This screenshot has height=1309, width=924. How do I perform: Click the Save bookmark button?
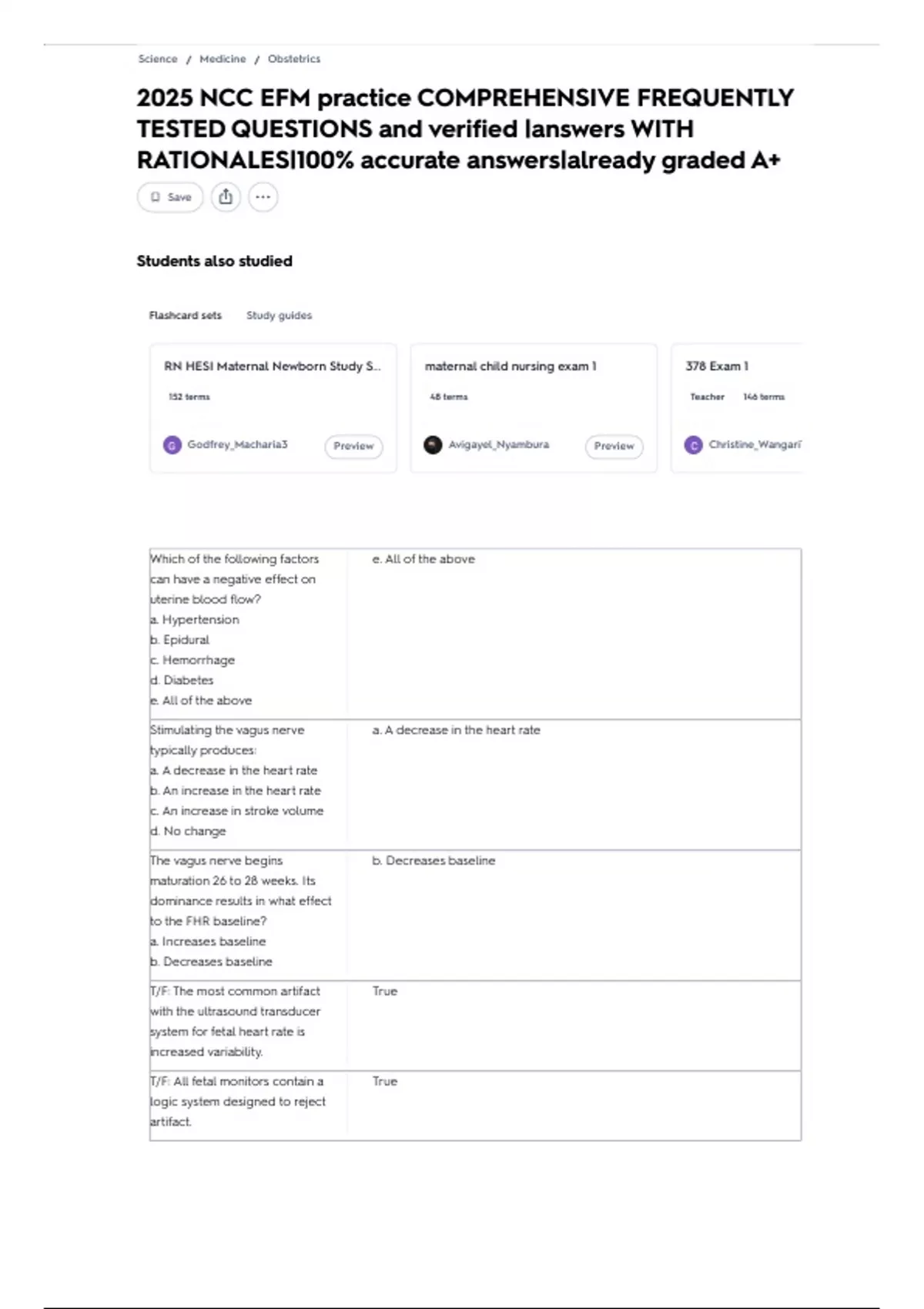[x=170, y=197]
